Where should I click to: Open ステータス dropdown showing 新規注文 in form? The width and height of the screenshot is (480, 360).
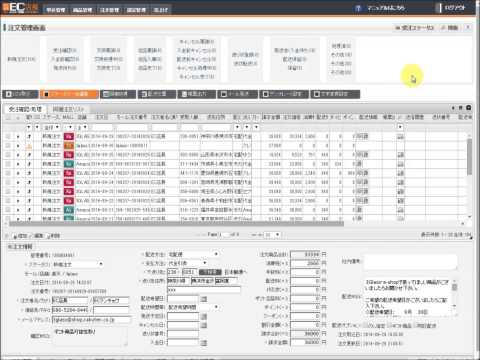point(78,264)
